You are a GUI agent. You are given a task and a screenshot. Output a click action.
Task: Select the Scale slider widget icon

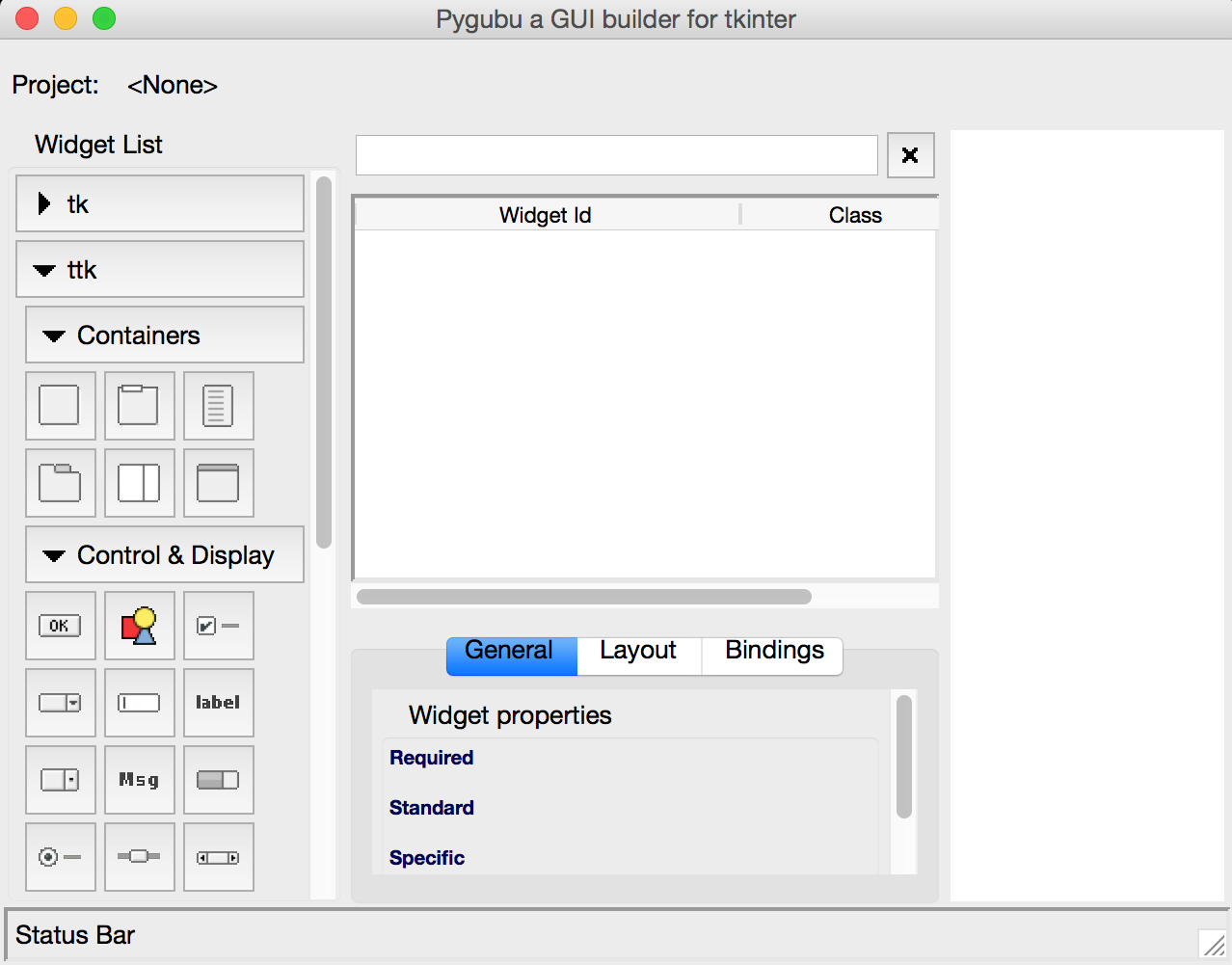pos(139,857)
